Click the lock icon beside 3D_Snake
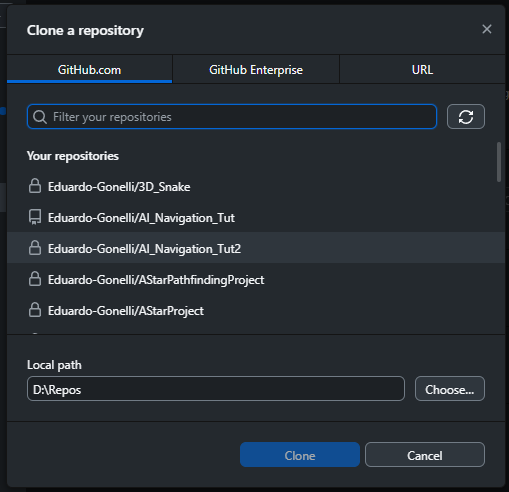 35,186
